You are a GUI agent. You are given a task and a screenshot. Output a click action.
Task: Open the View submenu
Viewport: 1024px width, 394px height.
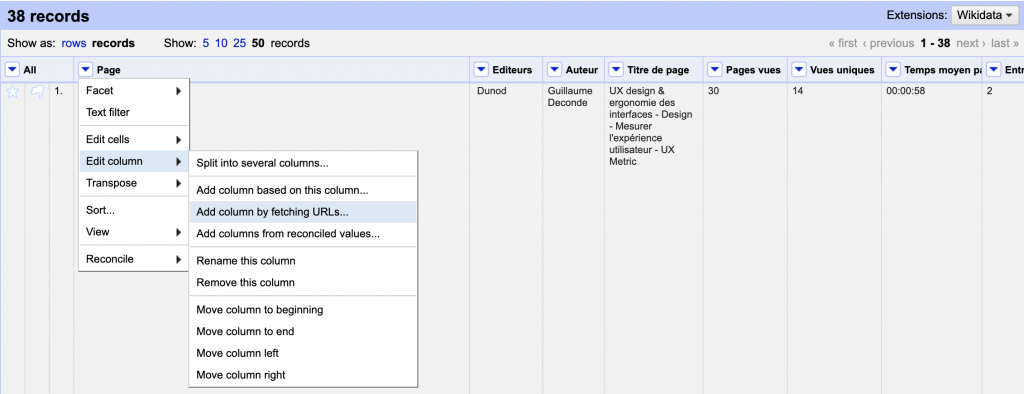pyautogui.click(x=134, y=232)
